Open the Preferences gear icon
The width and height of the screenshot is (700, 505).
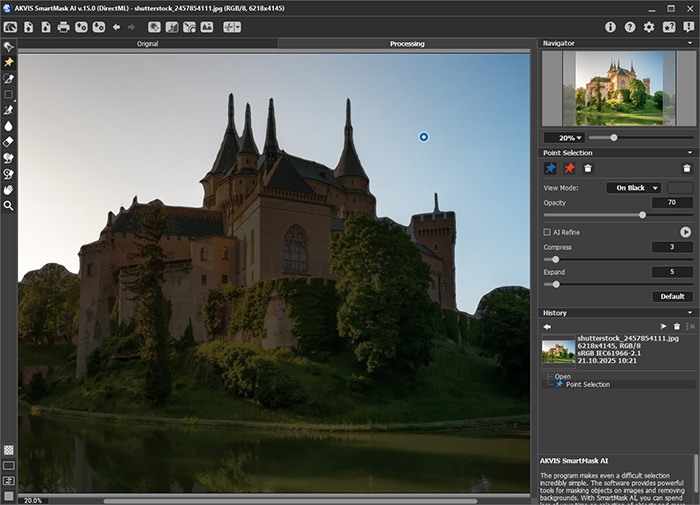point(649,27)
